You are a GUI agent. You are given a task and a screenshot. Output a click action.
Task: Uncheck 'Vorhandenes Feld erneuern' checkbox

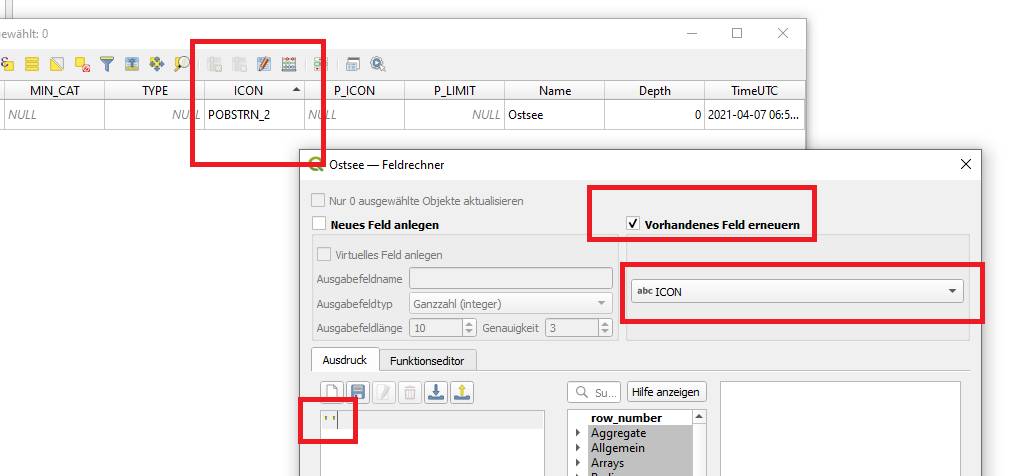click(x=632, y=224)
